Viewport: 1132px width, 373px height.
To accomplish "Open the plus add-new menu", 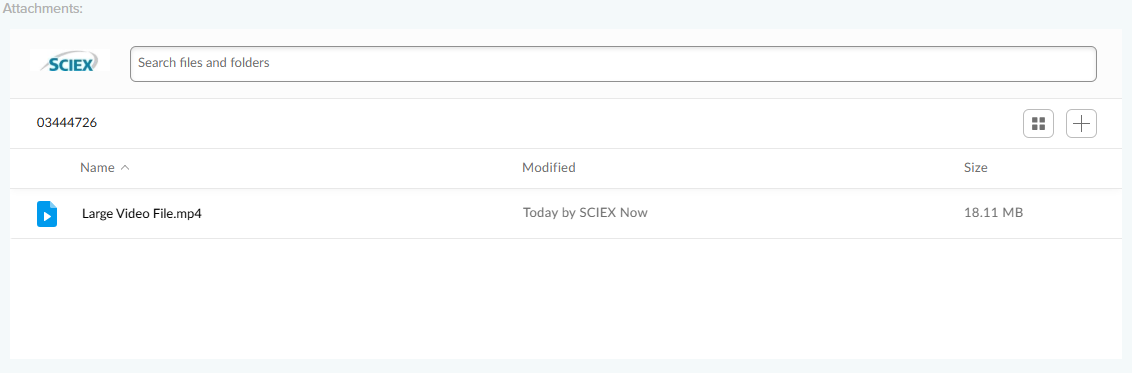I will (1081, 123).
